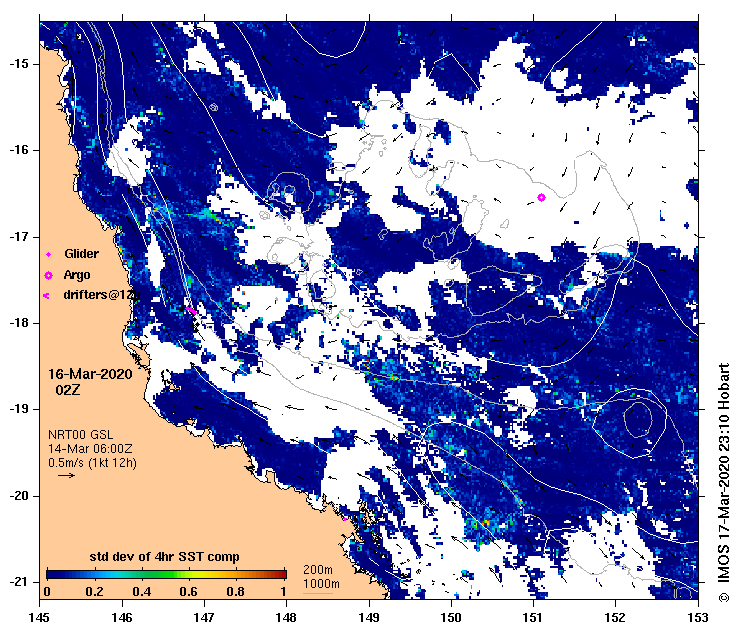Viewport: 741px width, 634px height.
Task: Click the magenta glider track near coast
Action: 191,310
